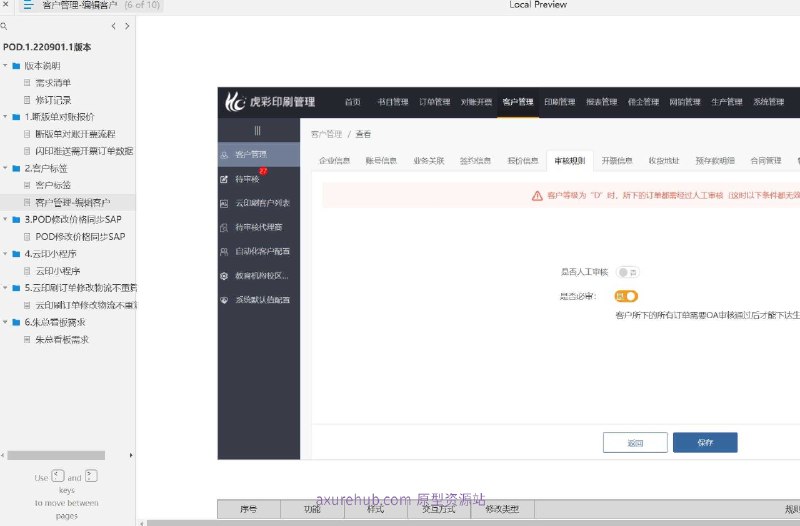Open the 报表管理 nav item

pyautogui.click(x=602, y=102)
